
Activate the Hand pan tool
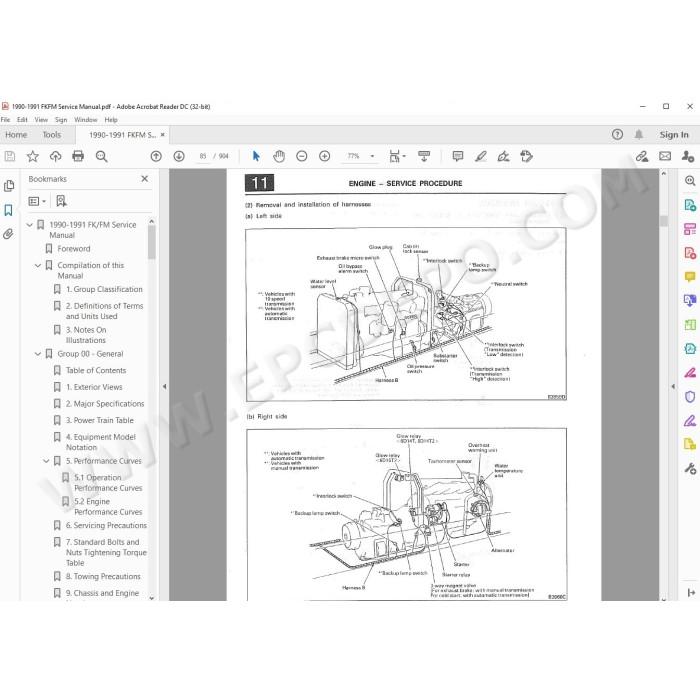pyautogui.click(x=279, y=156)
